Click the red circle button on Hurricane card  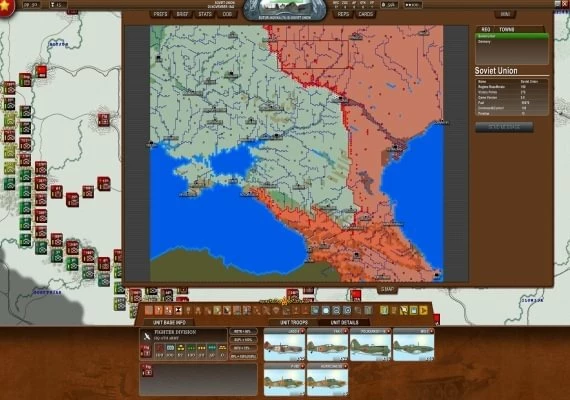tap(346, 366)
